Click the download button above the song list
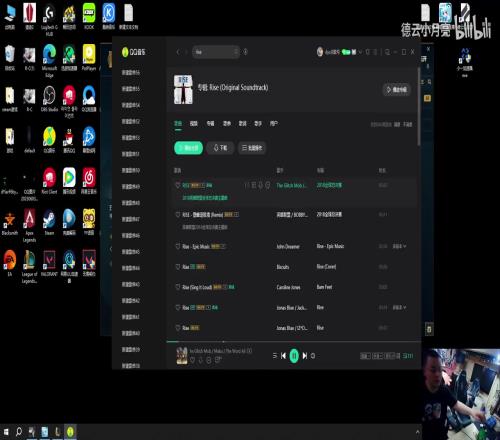 [x=220, y=148]
